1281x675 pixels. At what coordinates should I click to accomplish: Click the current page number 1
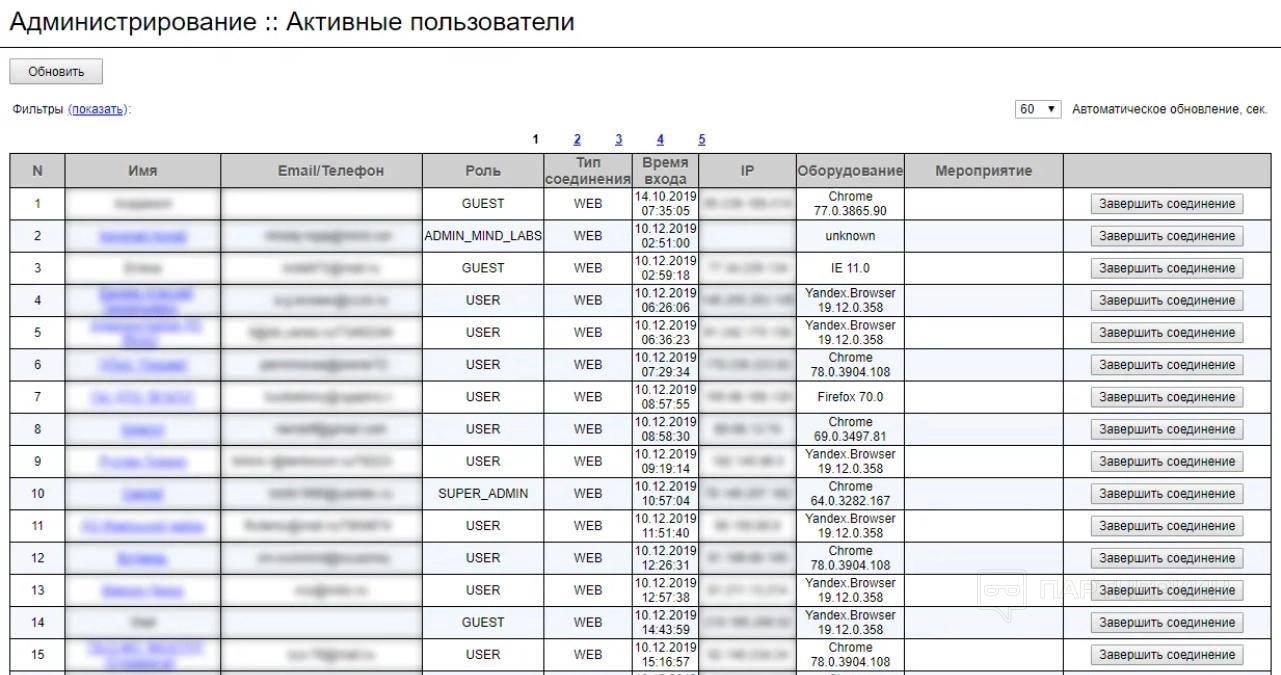pyautogui.click(x=536, y=140)
